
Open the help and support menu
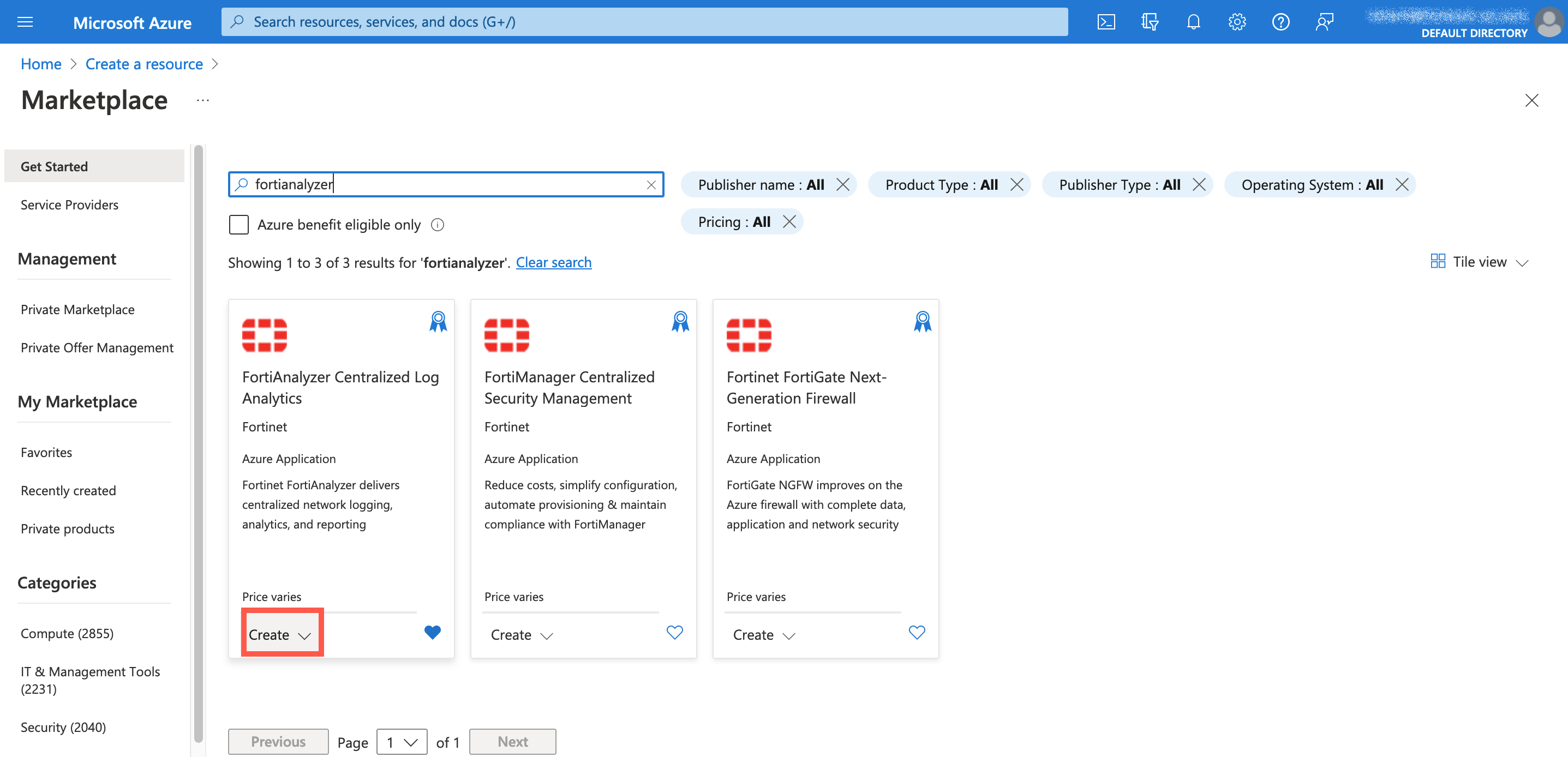point(1280,21)
